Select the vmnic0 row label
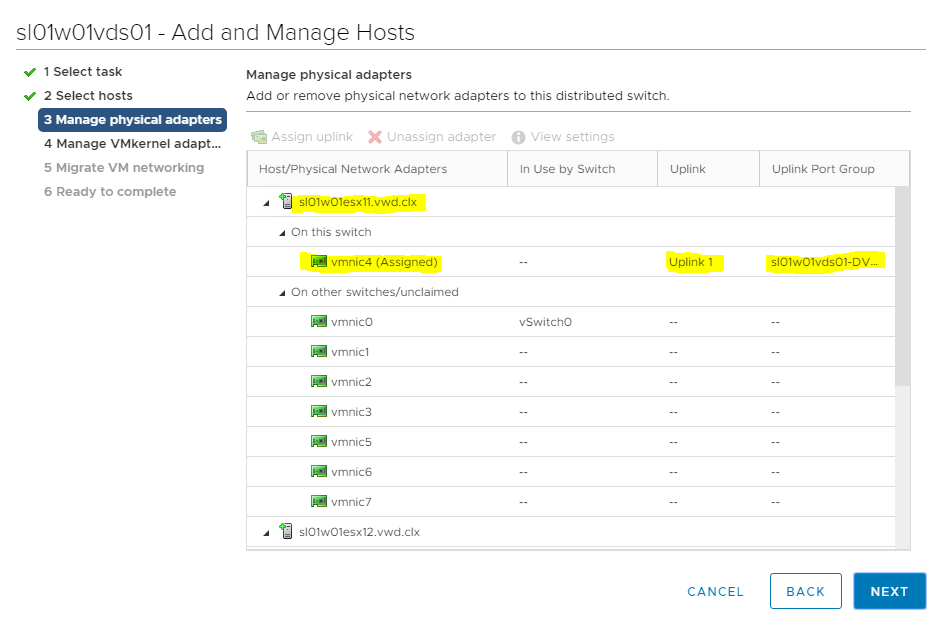 (x=352, y=322)
